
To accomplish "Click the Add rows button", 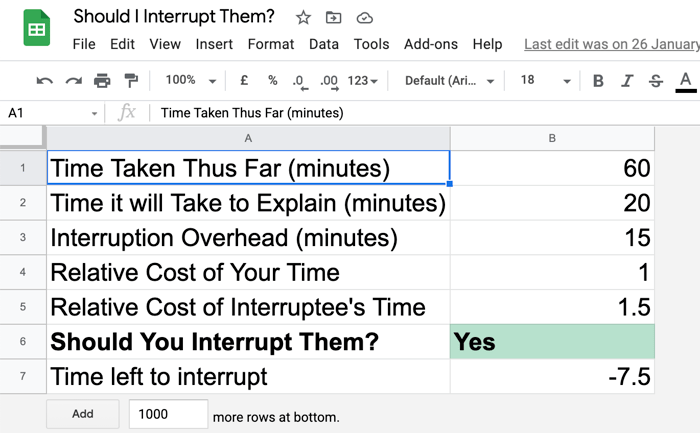I will click(x=83, y=414).
